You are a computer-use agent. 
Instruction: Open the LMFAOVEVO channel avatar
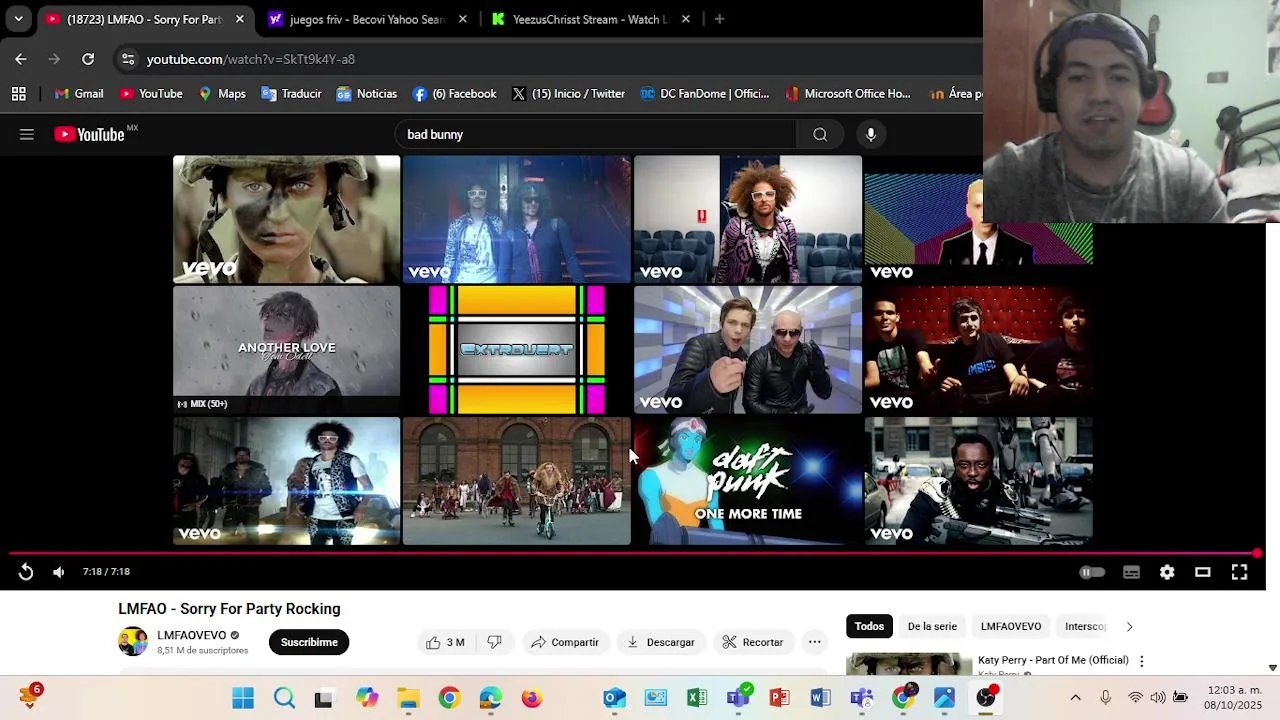(133, 642)
